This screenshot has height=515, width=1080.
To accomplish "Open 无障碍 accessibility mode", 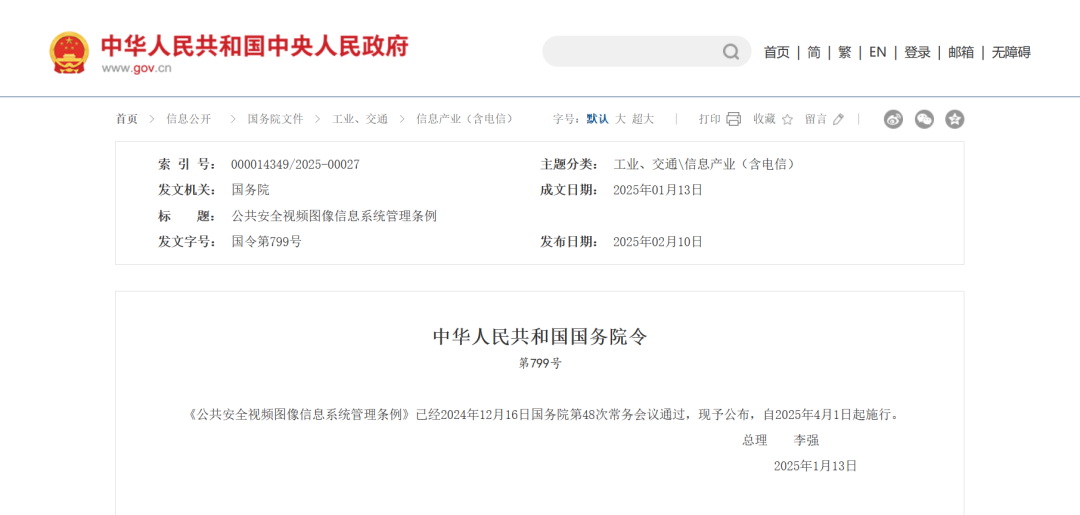I will tap(1010, 52).
